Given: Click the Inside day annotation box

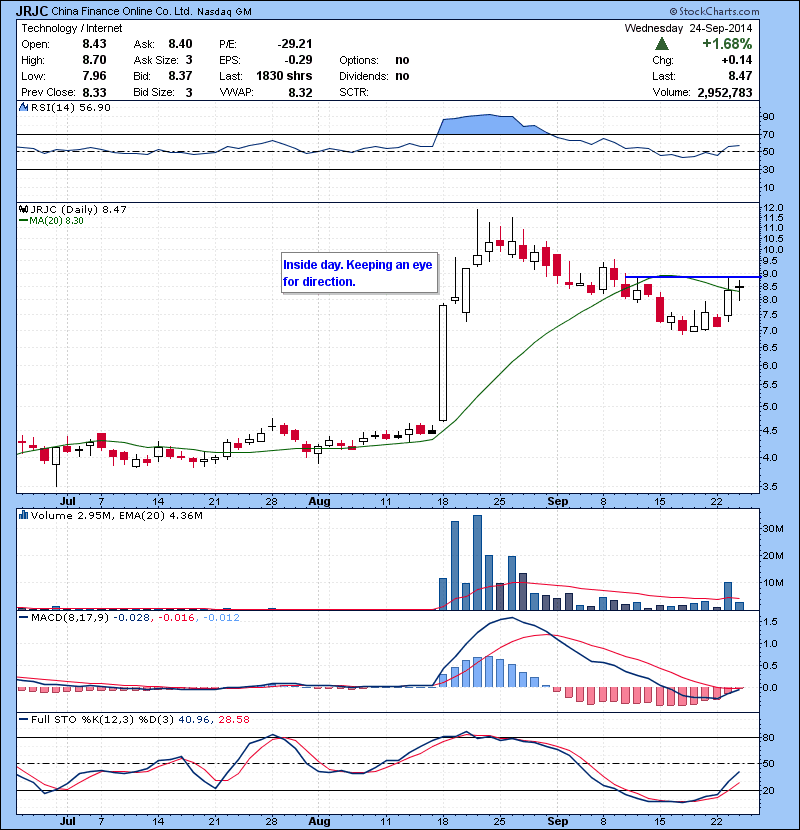Looking at the screenshot, I should click(x=359, y=273).
